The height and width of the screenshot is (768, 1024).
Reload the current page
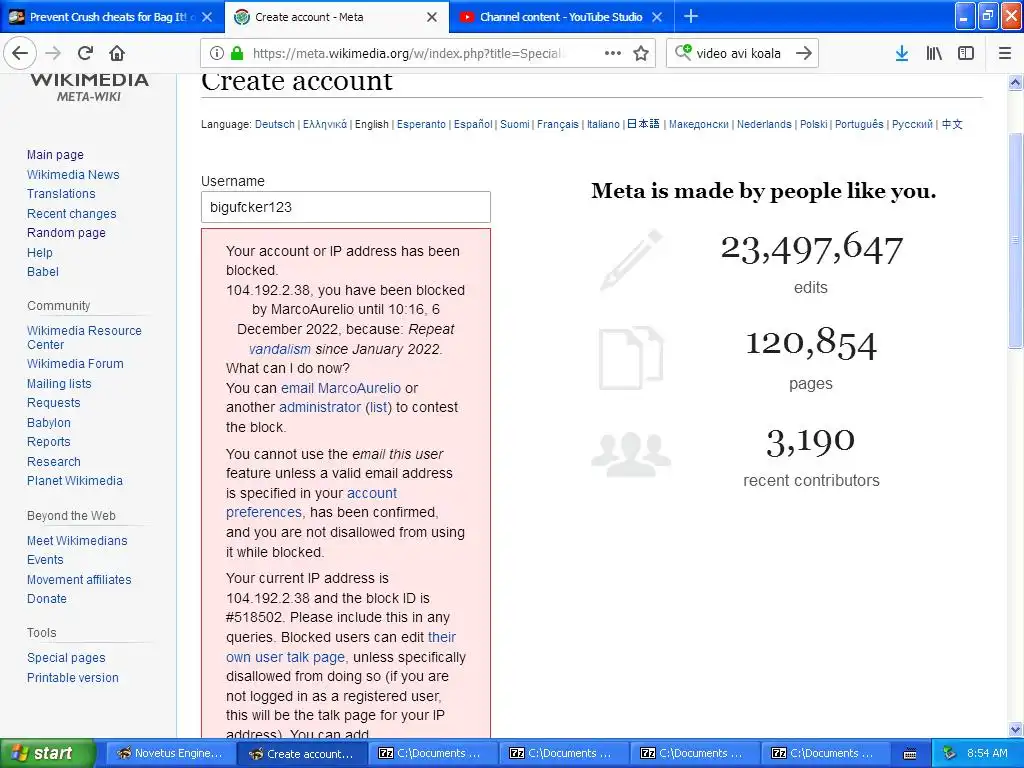(x=85, y=53)
